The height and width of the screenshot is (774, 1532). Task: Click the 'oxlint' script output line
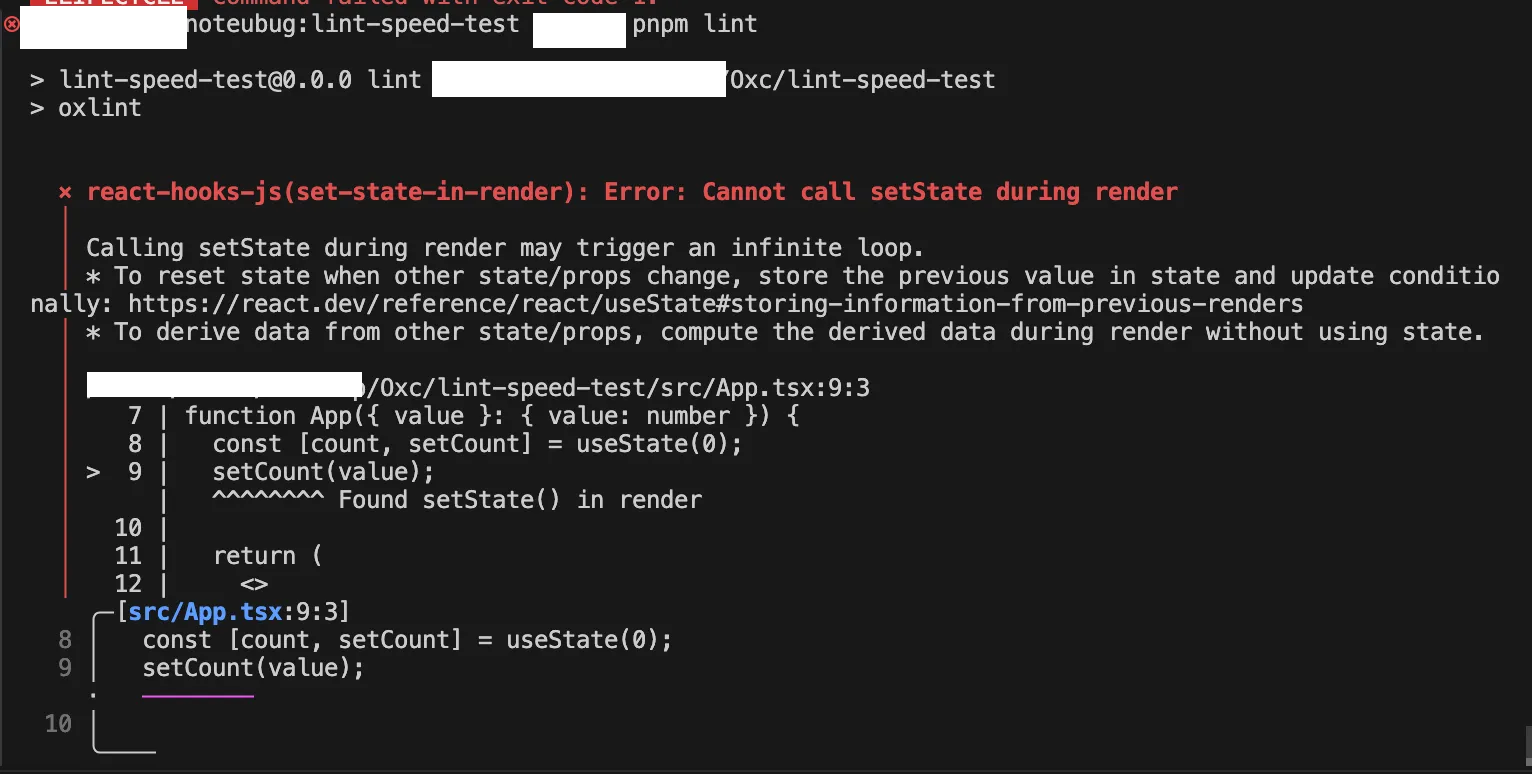tap(100, 108)
